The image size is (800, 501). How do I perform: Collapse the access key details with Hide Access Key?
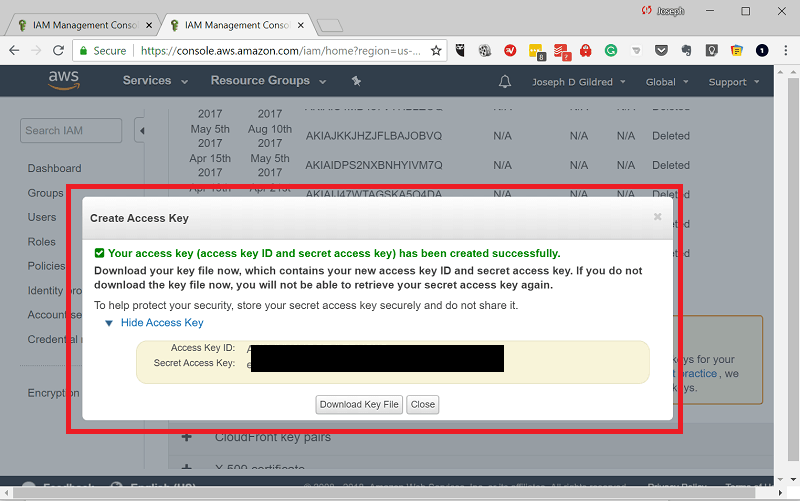pos(162,322)
